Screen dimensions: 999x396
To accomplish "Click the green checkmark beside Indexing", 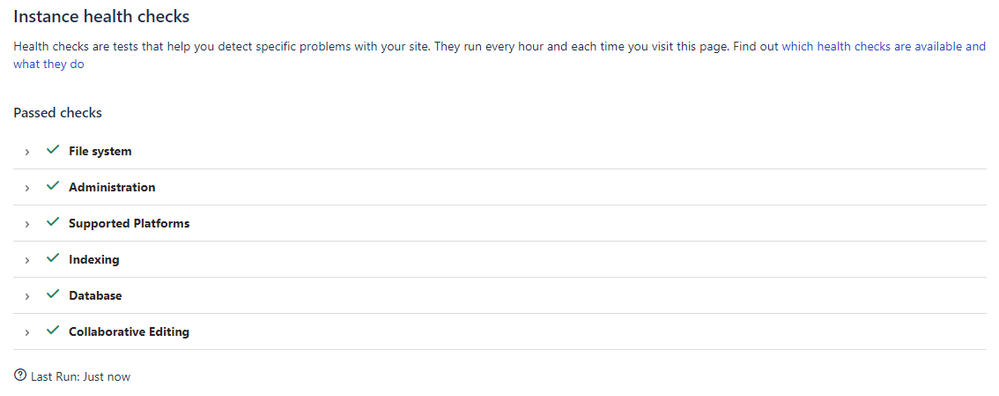I will pyautogui.click(x=53, y=260).
